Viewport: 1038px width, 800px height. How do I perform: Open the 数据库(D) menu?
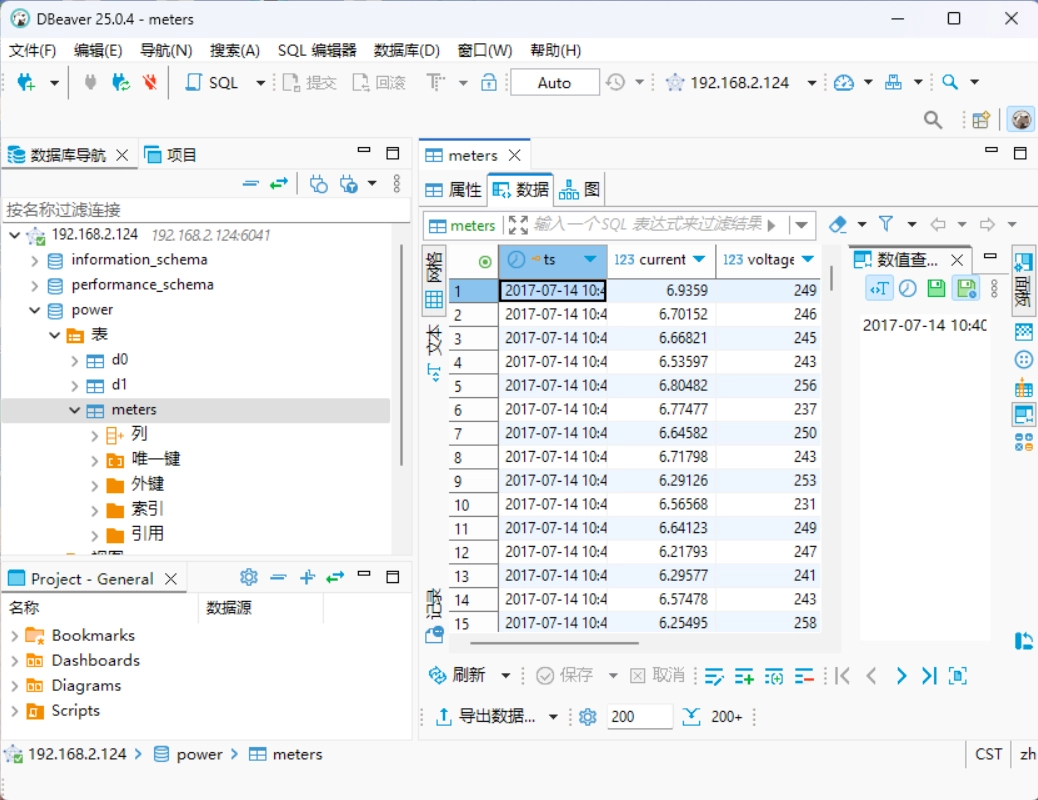(406, 50)
